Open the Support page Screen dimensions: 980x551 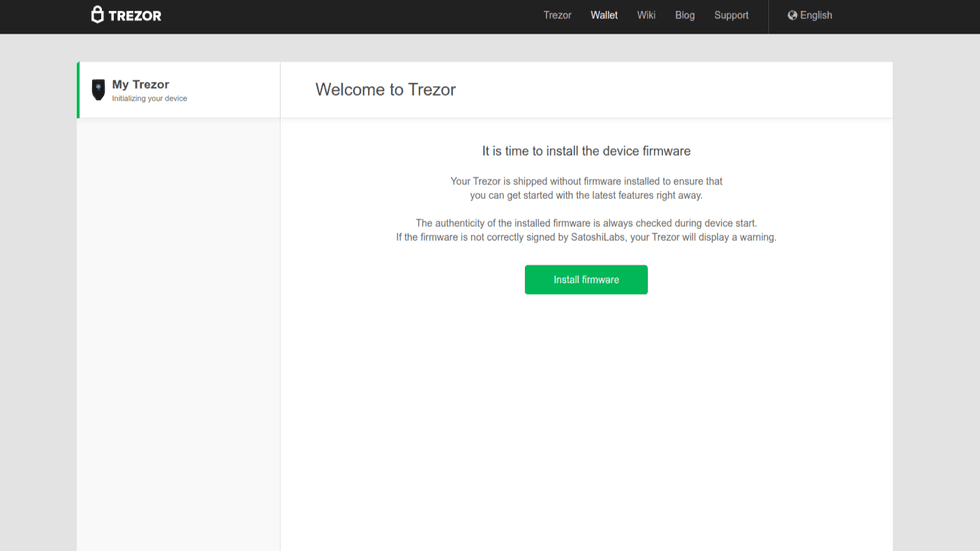point(731,16)
